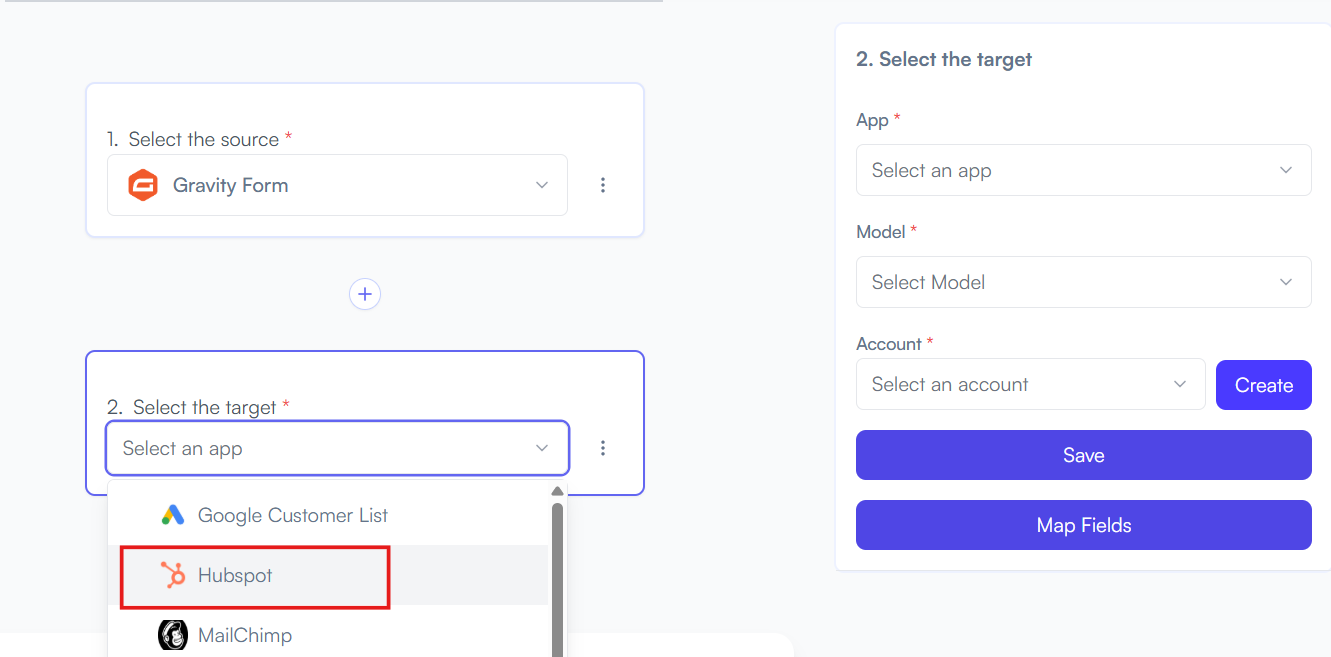The width and height of the screenshot is (1331, 657).
Task: Click the Create account button
Action: (1263, 385)
